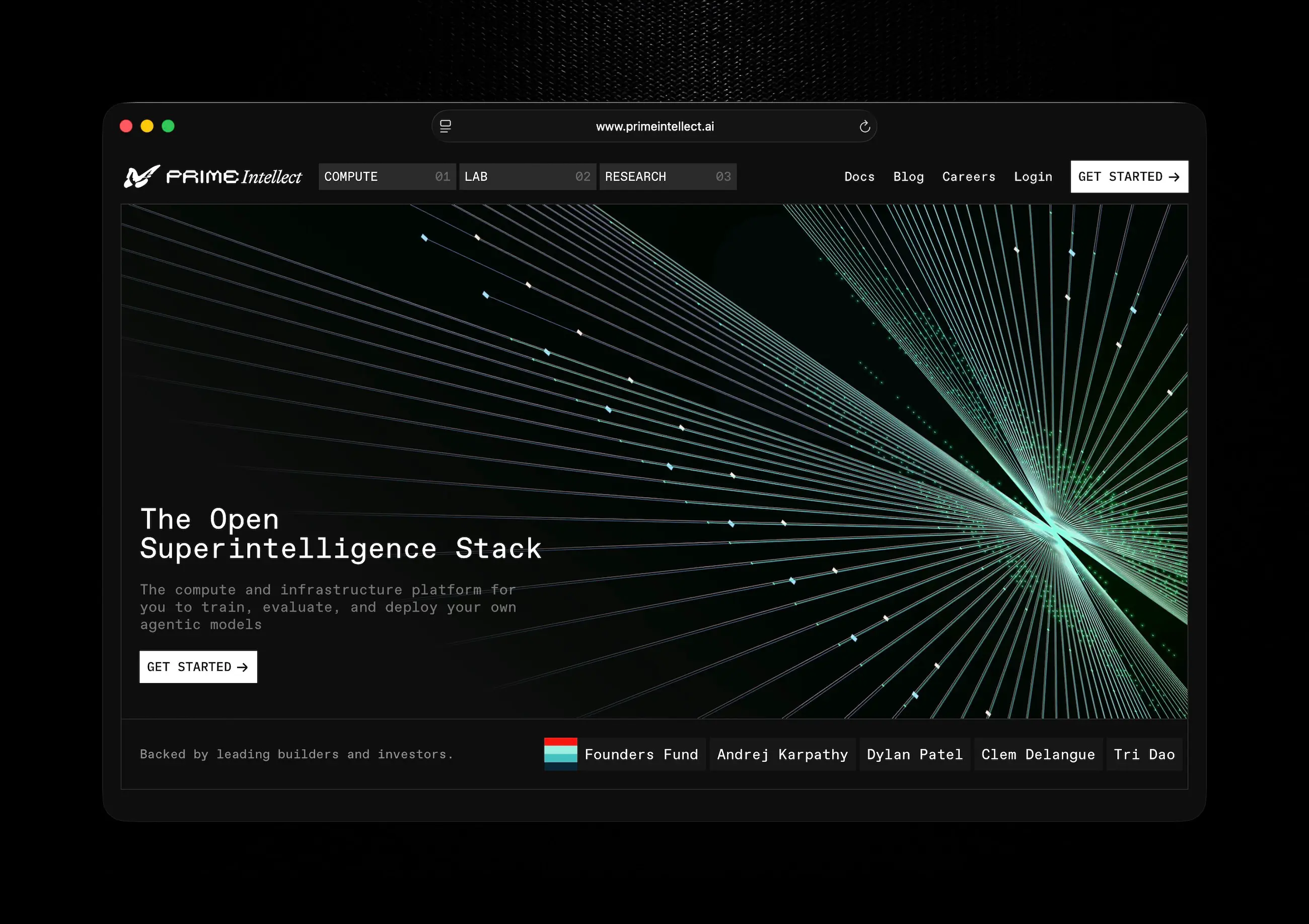Click the red close window dot
Screen dimensions: 1309x924
pos(126,126)
